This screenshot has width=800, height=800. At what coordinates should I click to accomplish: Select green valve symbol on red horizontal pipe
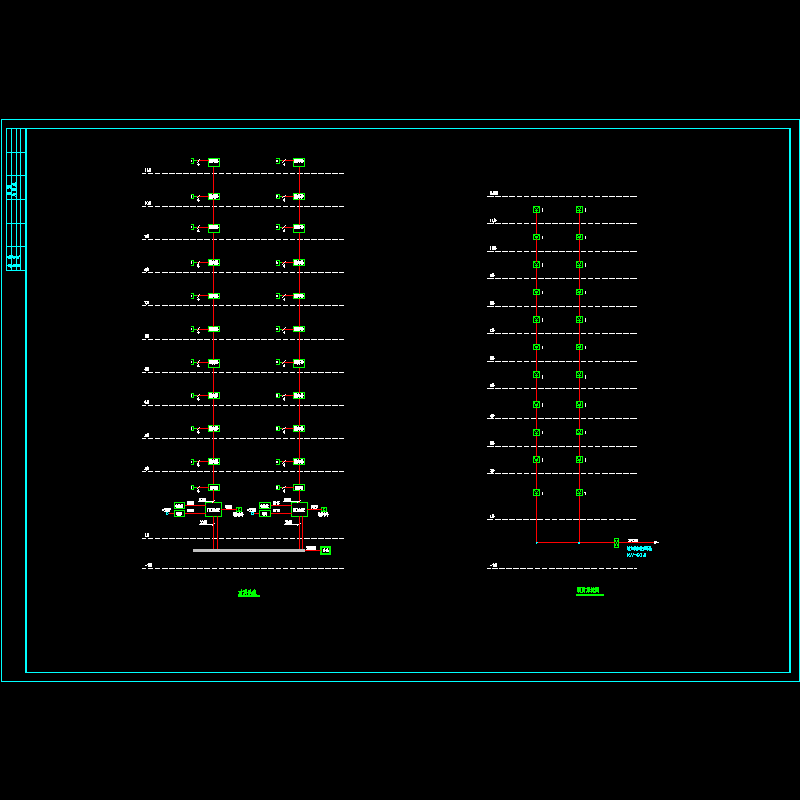(x=616, y=543)
